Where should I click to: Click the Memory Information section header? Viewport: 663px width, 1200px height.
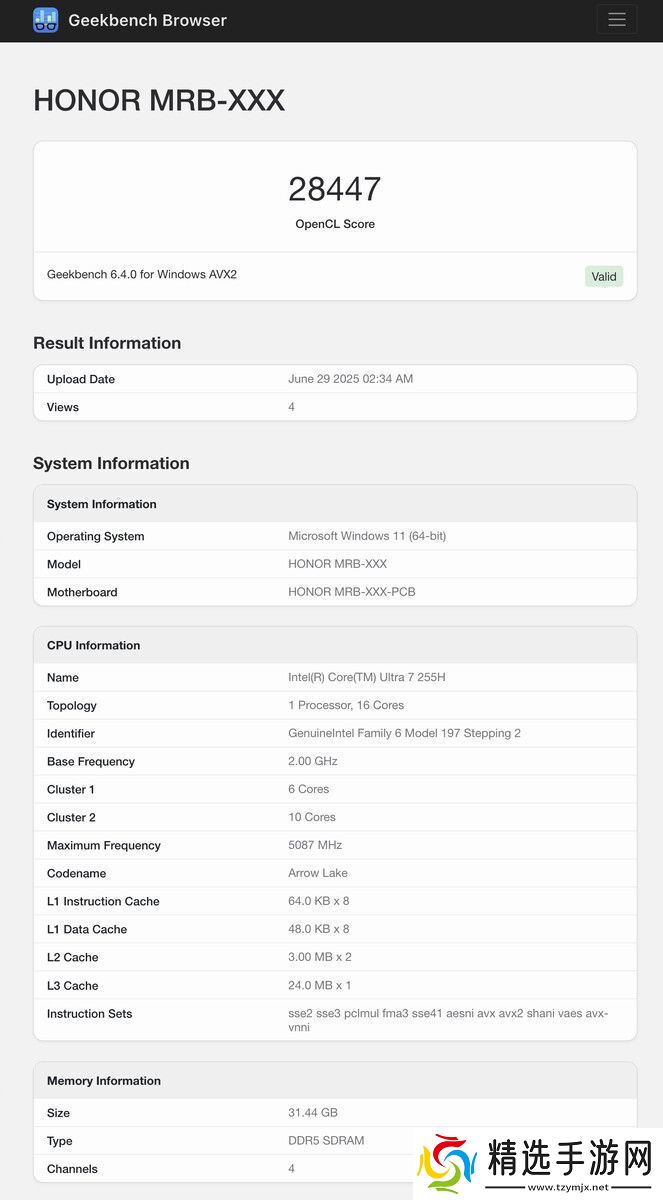(104, 1081)
